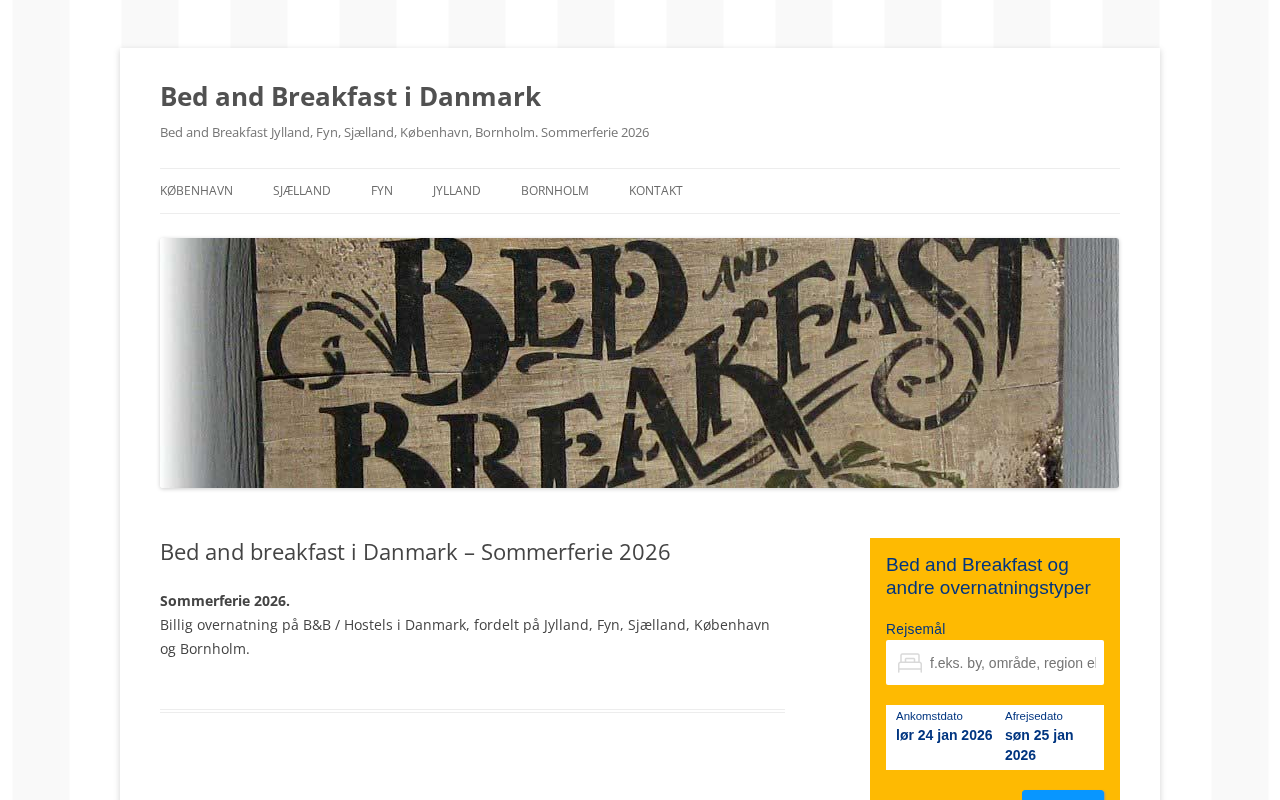The width and height of the screenshot is (1280, 800).
Task: Select the arrival date lør 24 jan 2026
Action: point(944,736)
